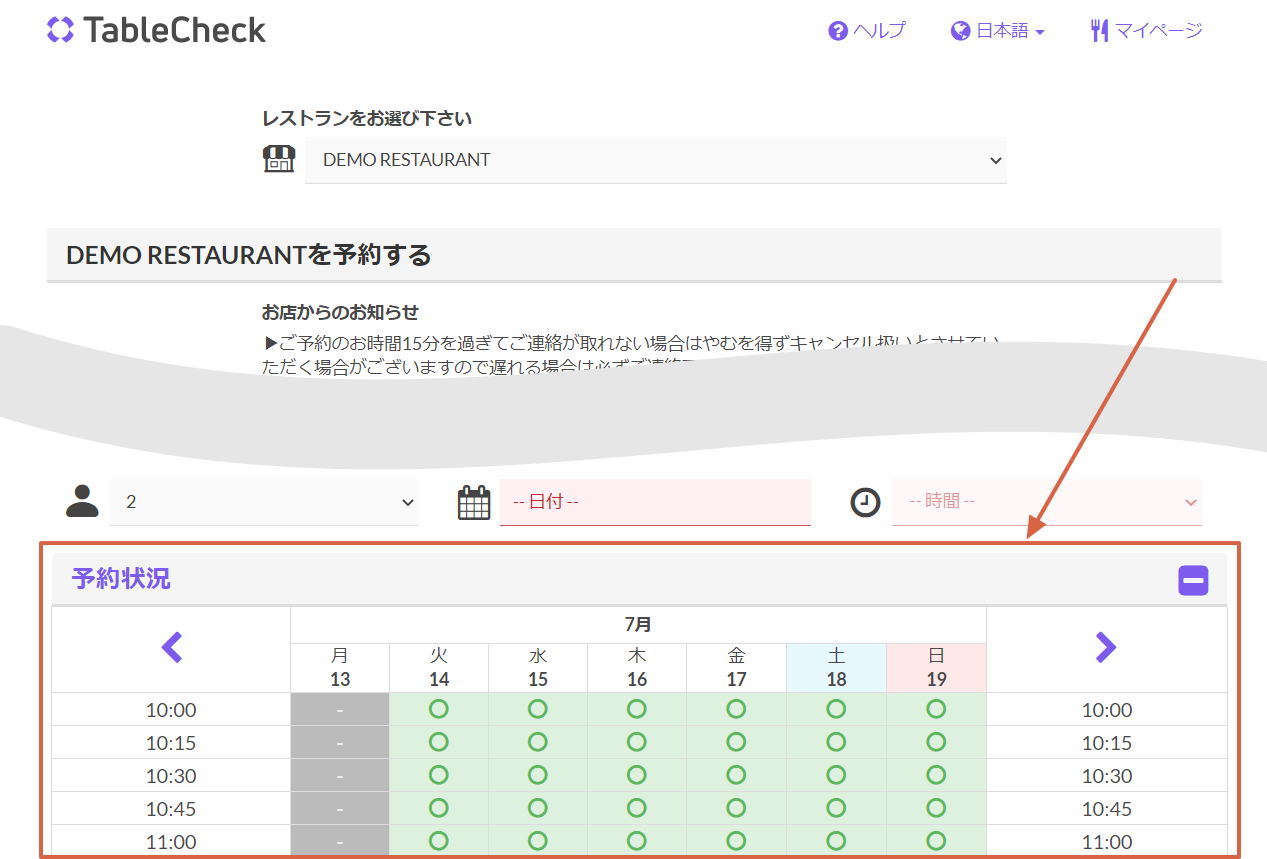Click the DEMO RESTAURANTを予約する heading
1267x859 pixels.
[x=248, y=255]
